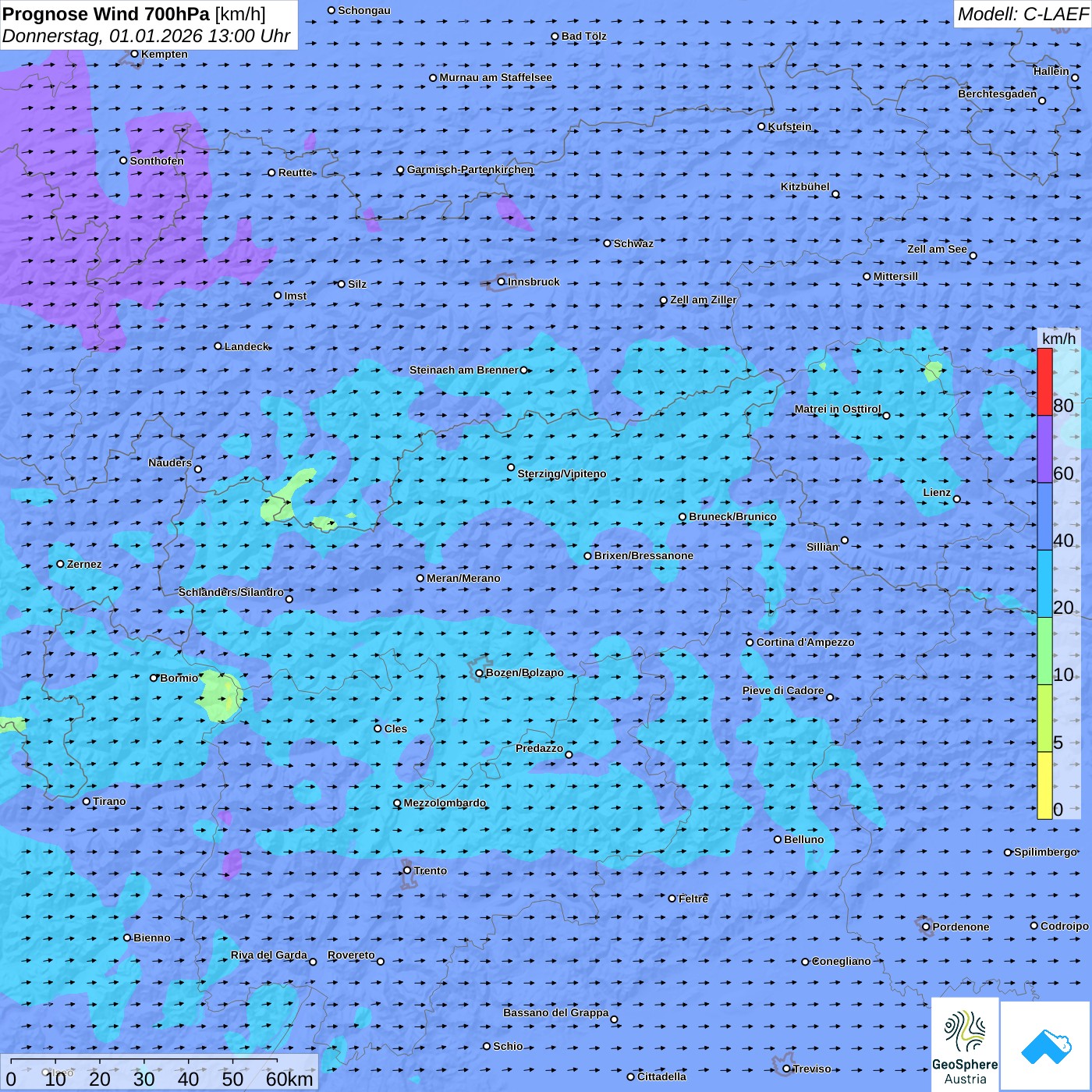Viewport: 1092px width, 1092px height.
Task: Click the Riva del Garda label
Action: coord(269,955)
